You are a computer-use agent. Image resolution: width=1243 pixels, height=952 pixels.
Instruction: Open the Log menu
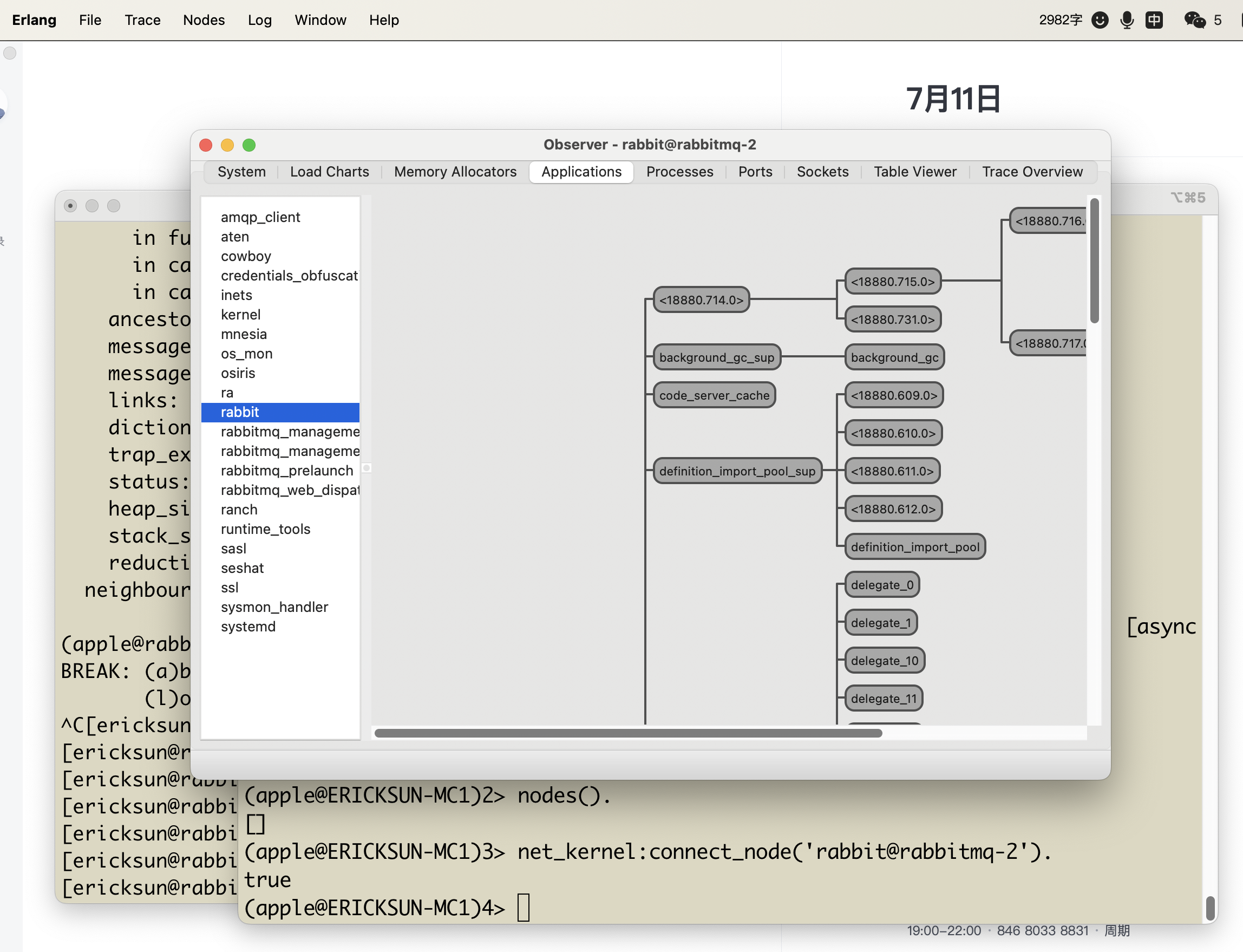[x=259, y=21]
